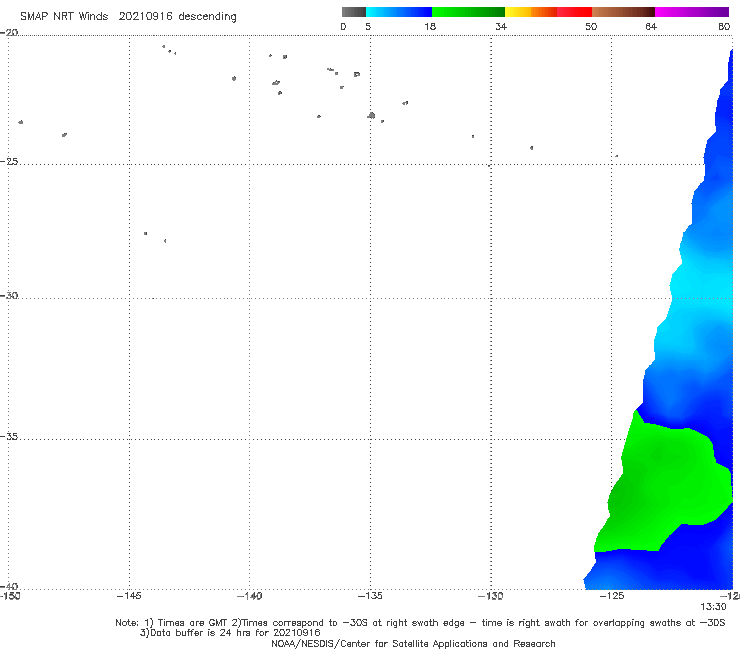Click the swath time label '13:30'
740x650 pixels.
(713, 607)
